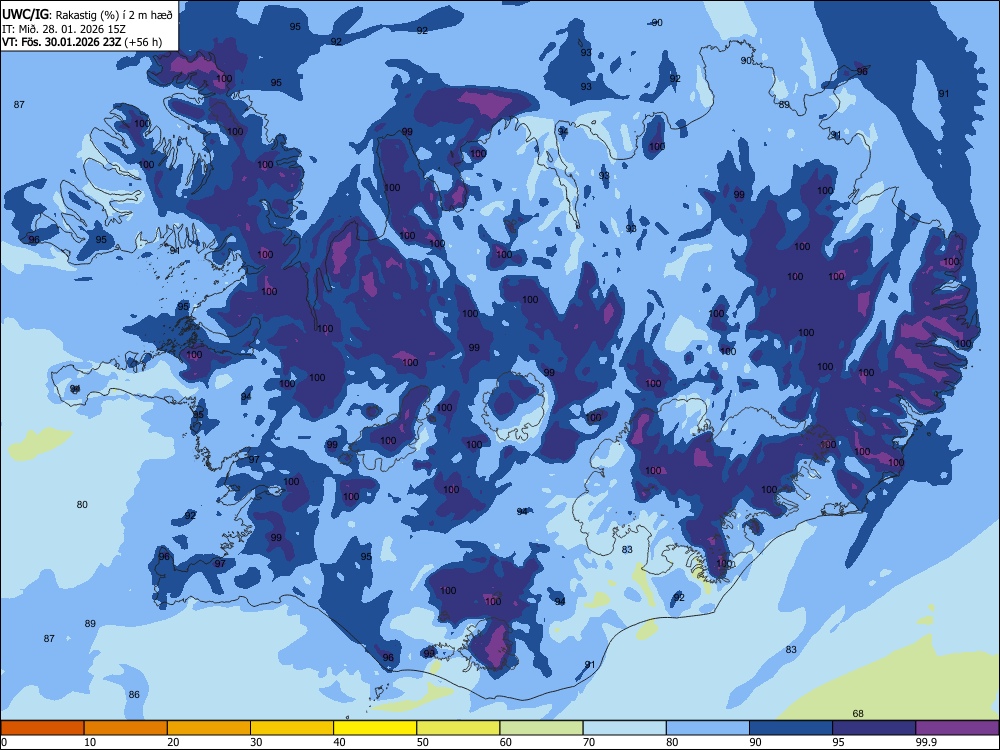Image resolution: width=1000 pixels, height=750 pixels.
Task: Click the '80' humidity value on the map
Action: [82, 504]
